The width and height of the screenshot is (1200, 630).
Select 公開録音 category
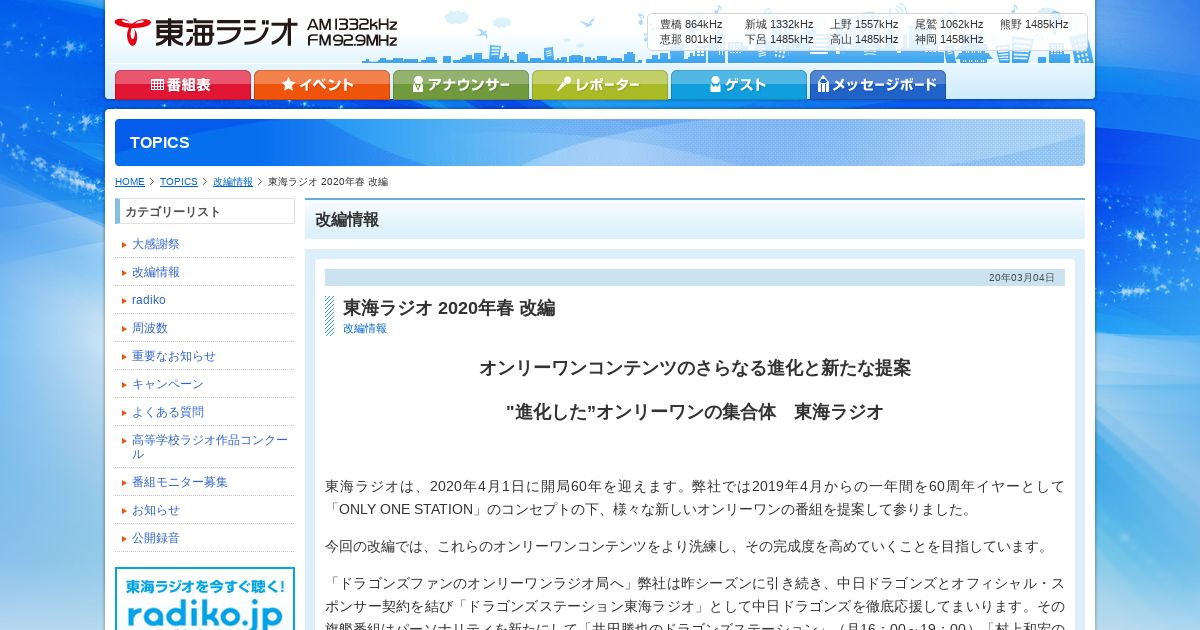(x=156, y=538)
